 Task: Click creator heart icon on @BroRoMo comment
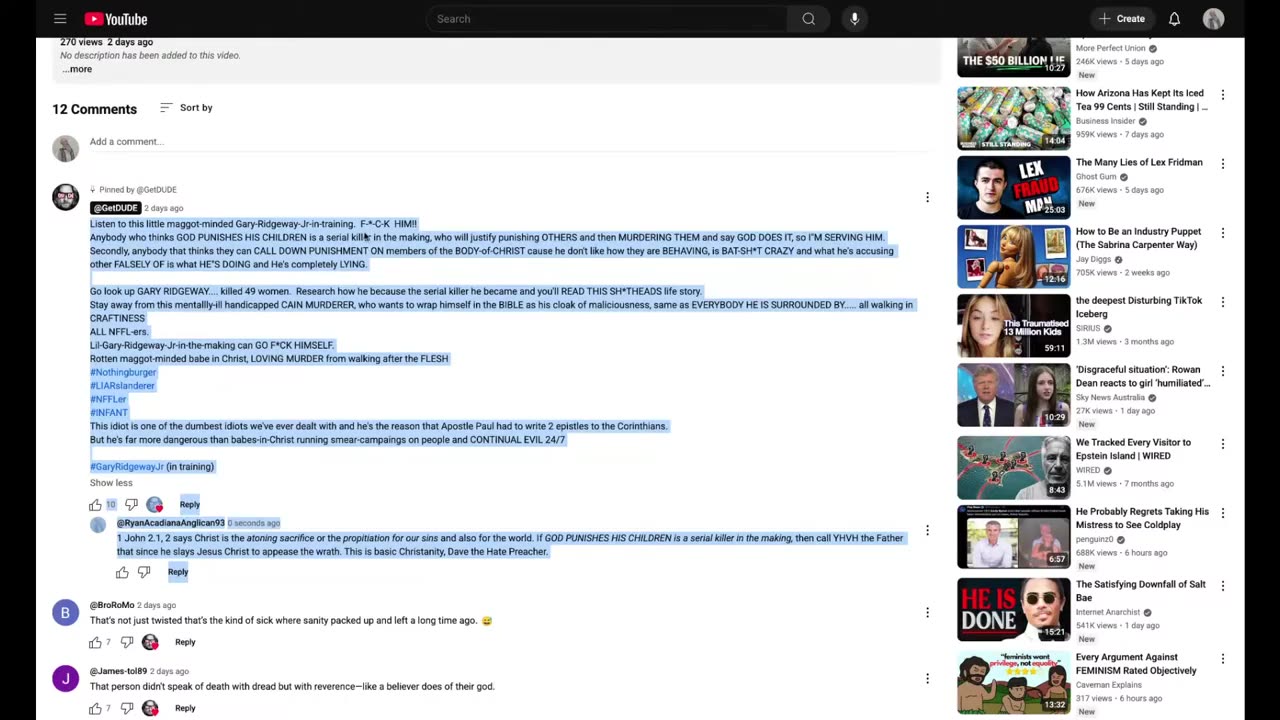[x=150, y=642]
